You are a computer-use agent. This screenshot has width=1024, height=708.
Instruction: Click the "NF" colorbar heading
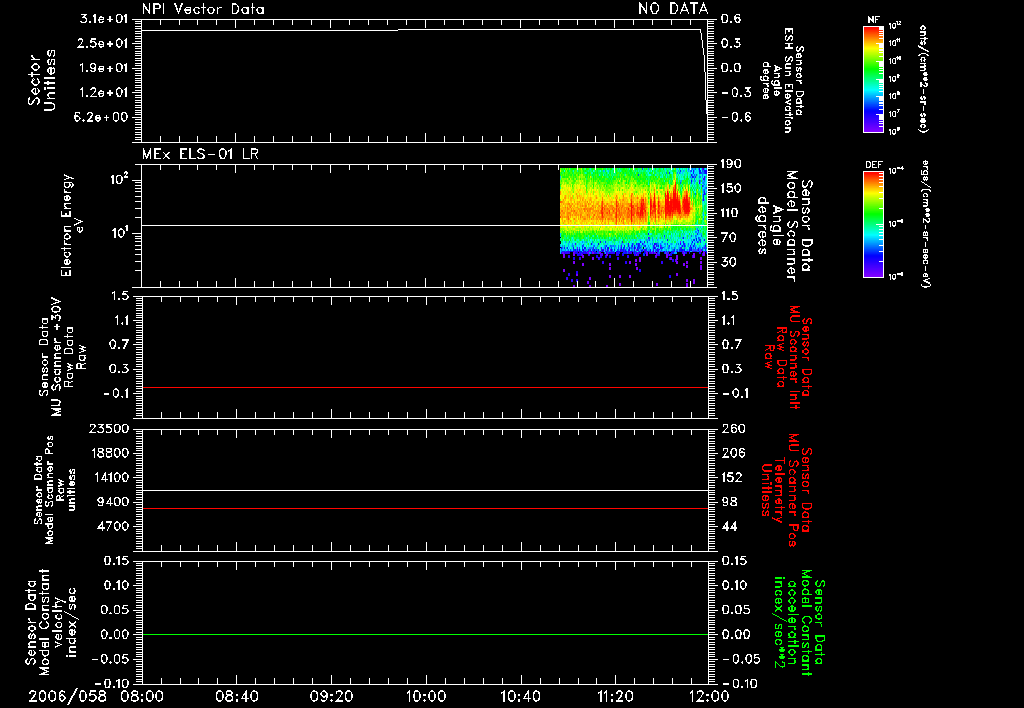(873, 20)
